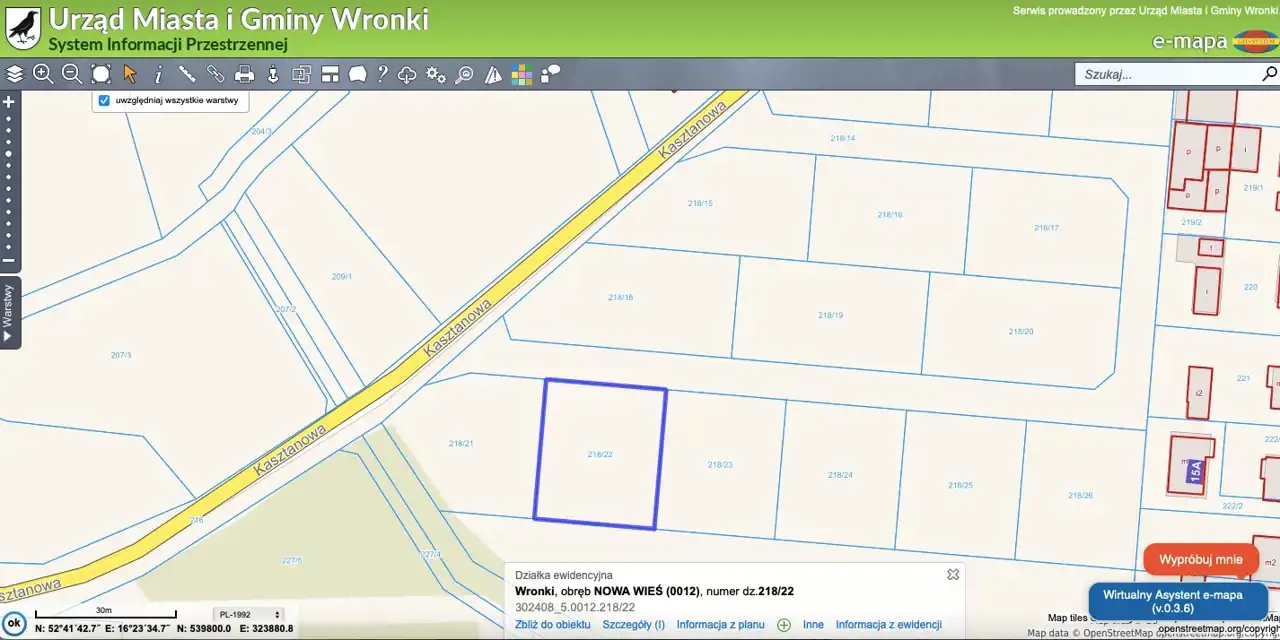Open the settings gears icon
The height and width of the screenshot is (640, 1280).
(x=436, y=74)
